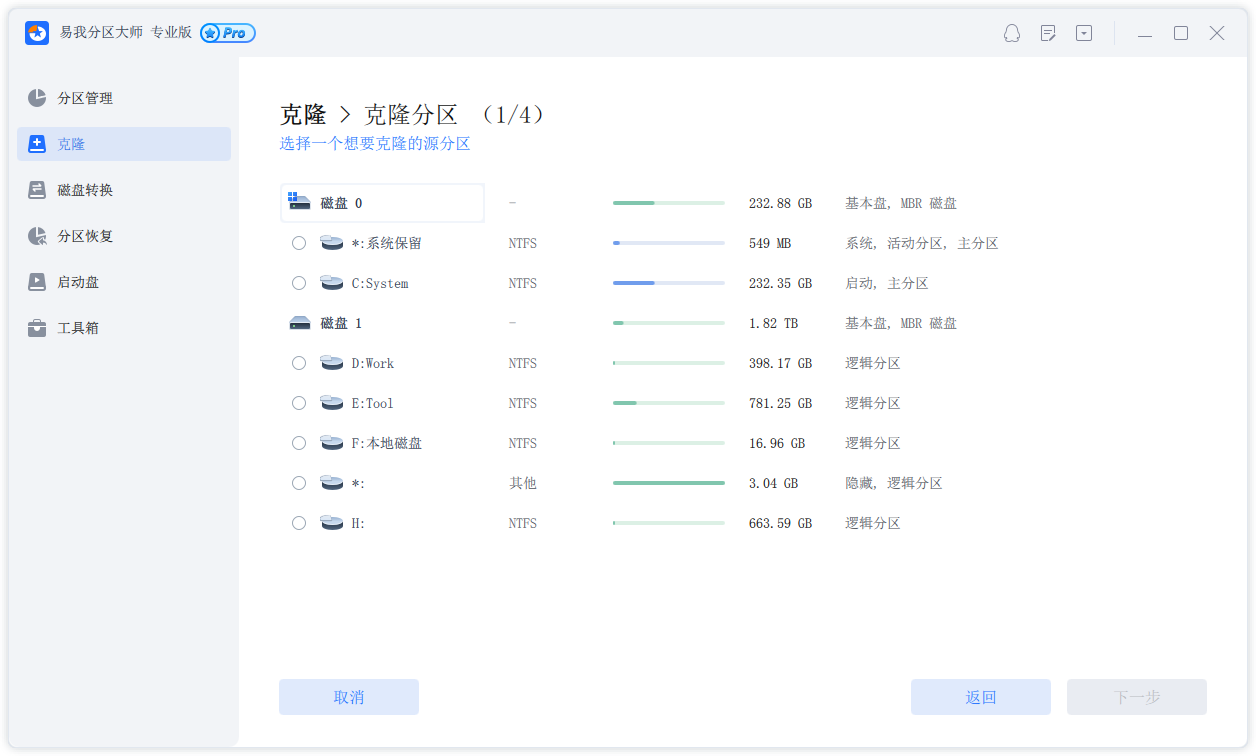Image resolution: width=1256 pixels, height=756 pixels.
Task: Select the D:Work partition radio button
Action: tap(299, 363)
